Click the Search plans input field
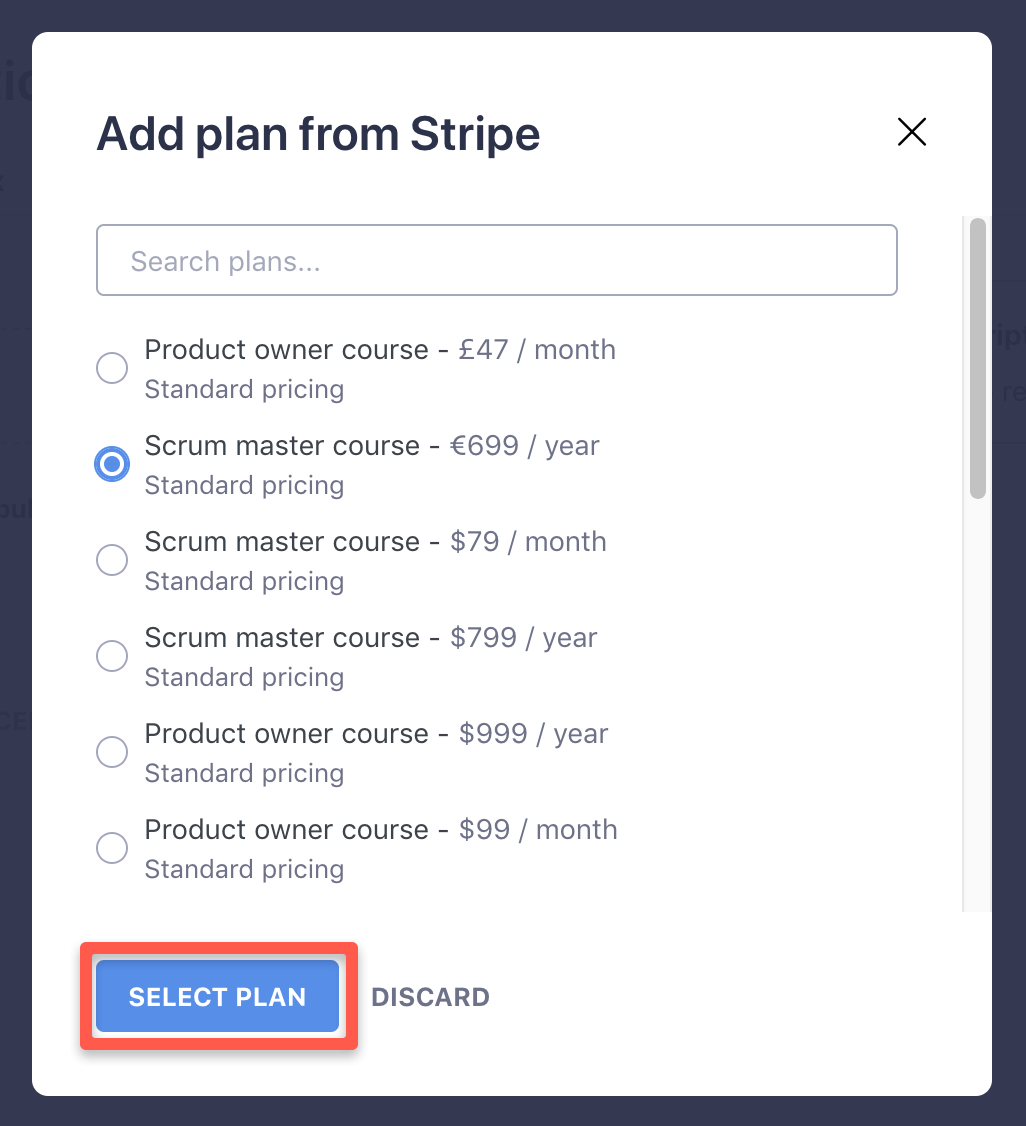 [x=496, y=260]
